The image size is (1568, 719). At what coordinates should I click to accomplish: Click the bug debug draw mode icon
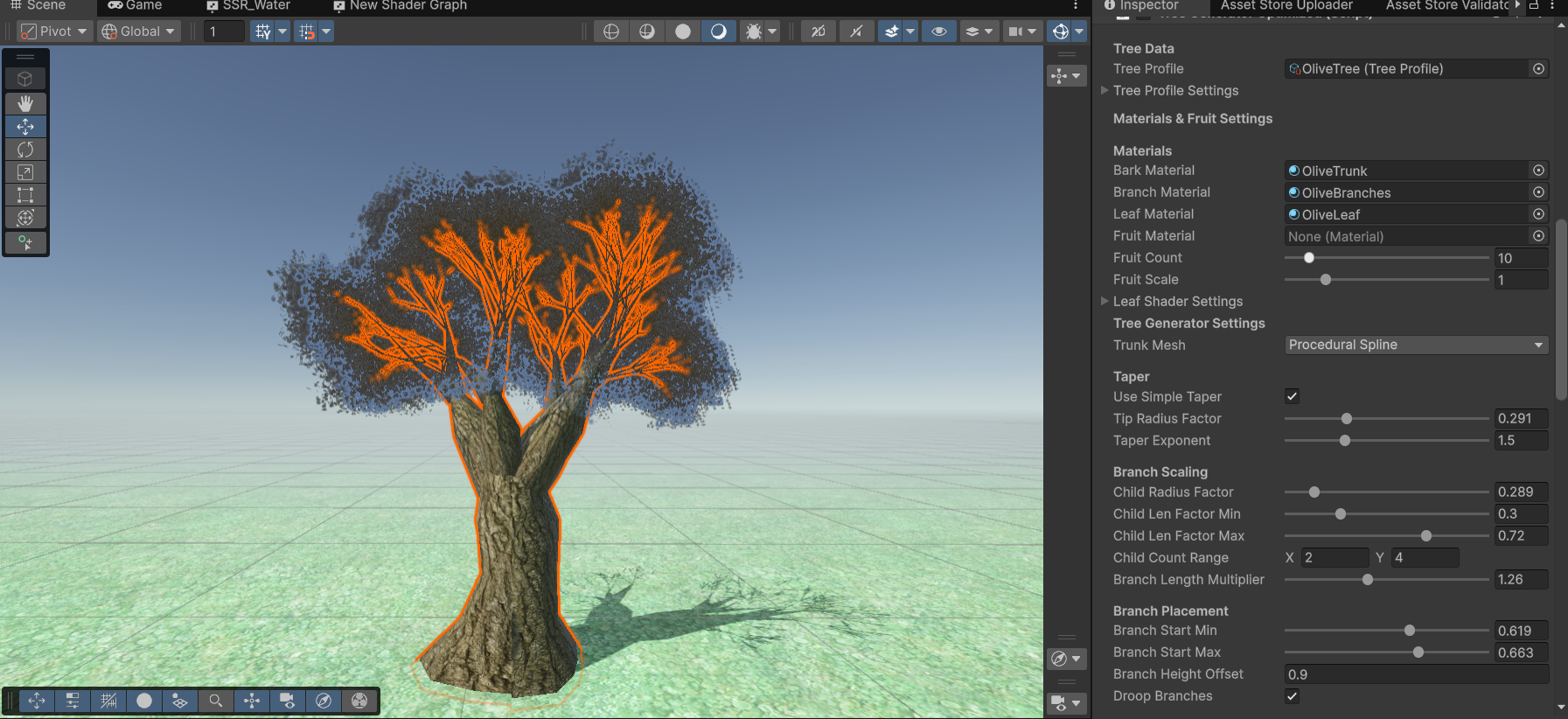pyautogui.click(x=753, y=31)
